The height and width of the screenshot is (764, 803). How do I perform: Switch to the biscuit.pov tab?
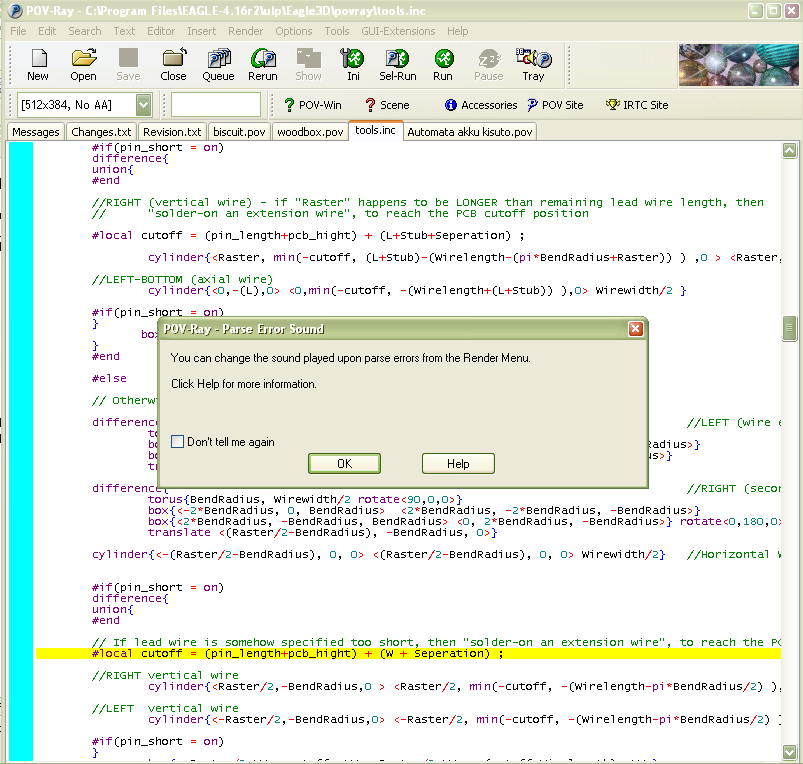coord(239,132)
